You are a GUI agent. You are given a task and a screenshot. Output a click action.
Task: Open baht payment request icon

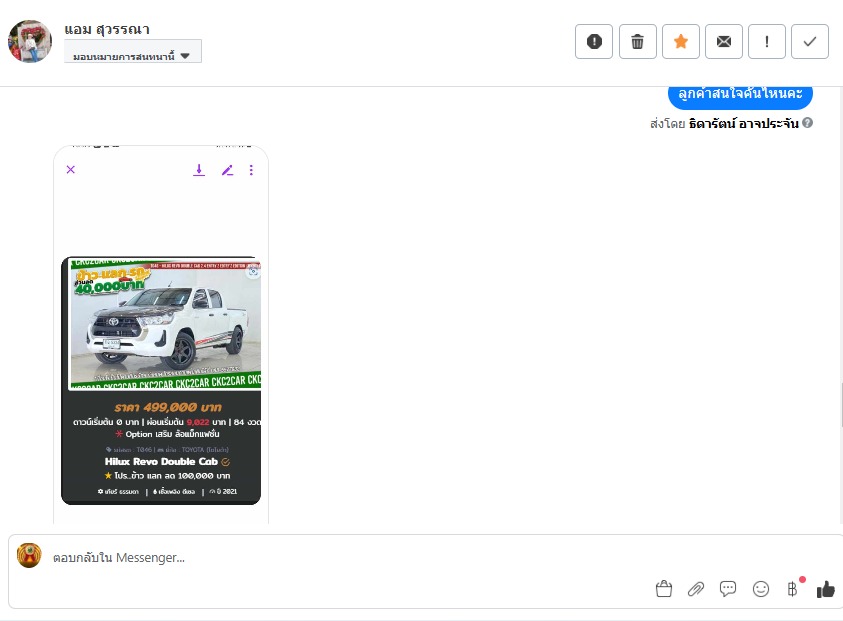point(792,589)
